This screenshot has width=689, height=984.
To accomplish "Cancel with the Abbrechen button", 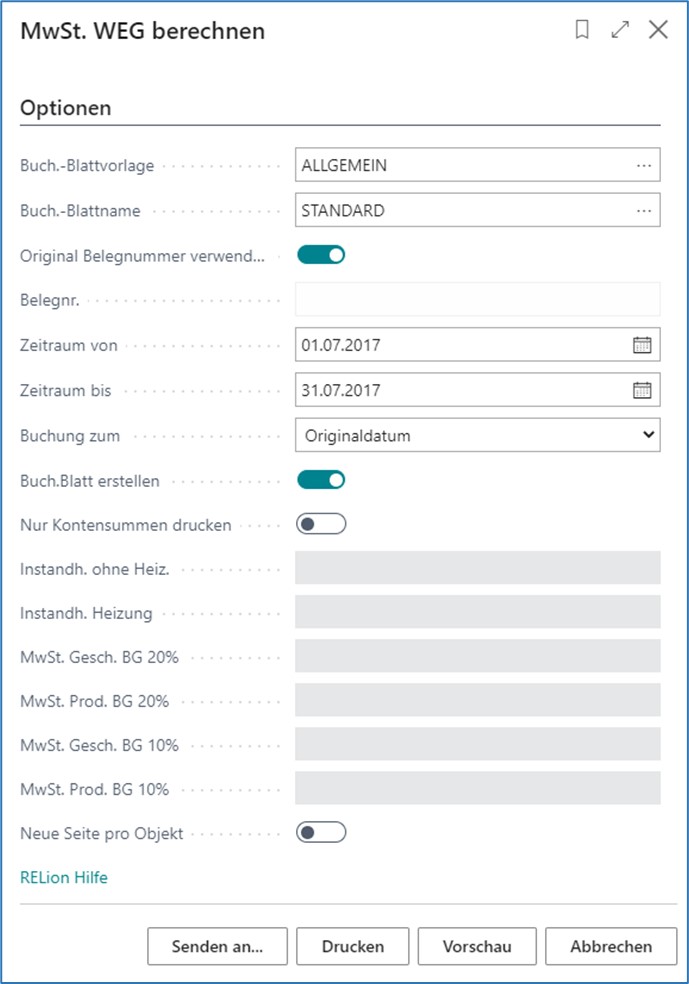I will [x=610, y=946].
